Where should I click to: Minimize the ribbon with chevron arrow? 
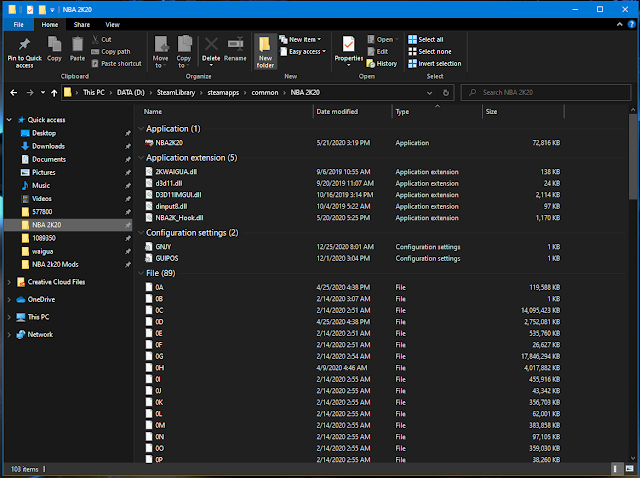point(619,24)
